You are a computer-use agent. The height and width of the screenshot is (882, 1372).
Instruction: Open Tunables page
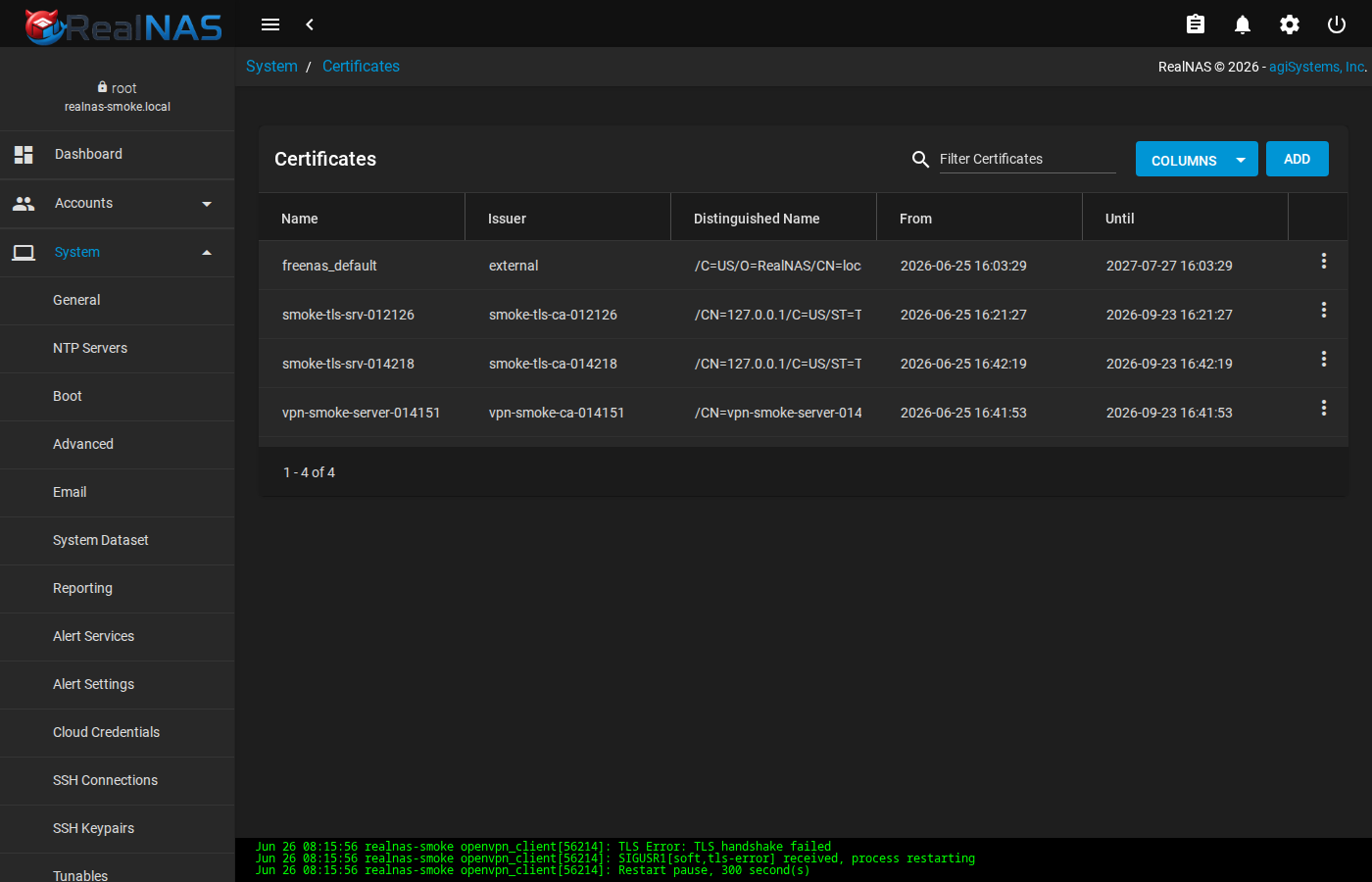tap(118, 869)
